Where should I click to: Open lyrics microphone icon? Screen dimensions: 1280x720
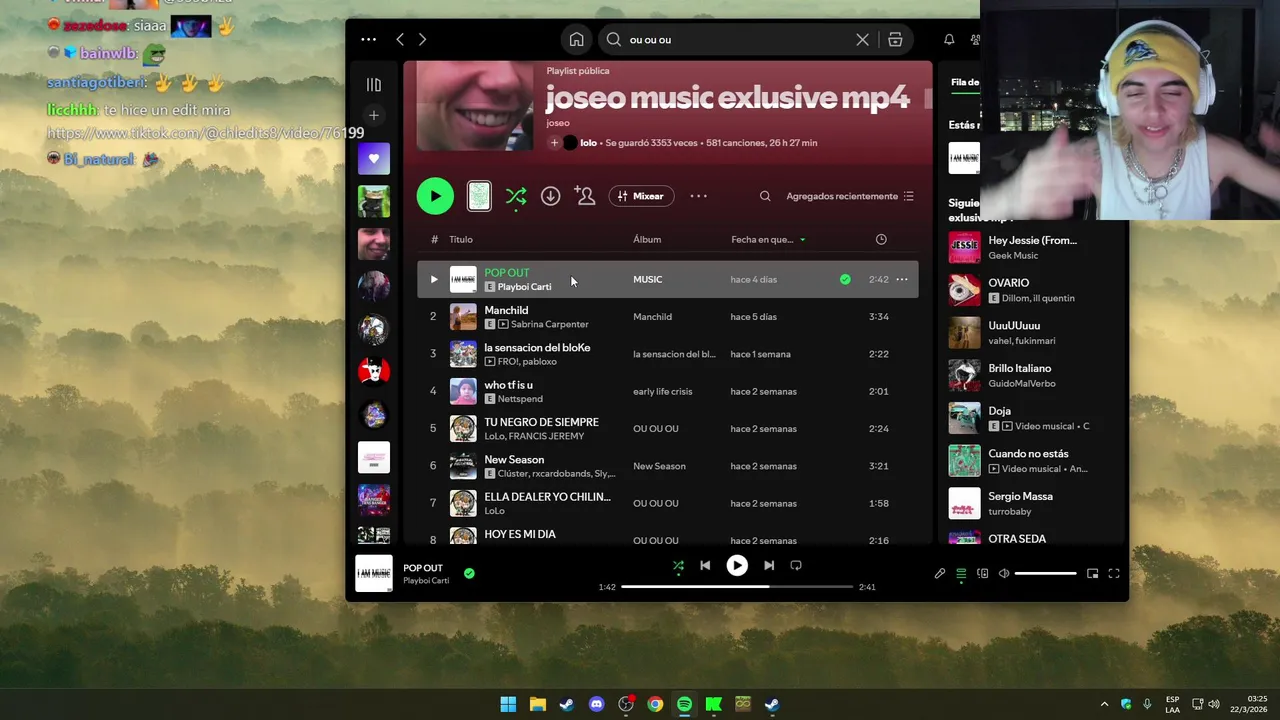click(x=940, y=573)
